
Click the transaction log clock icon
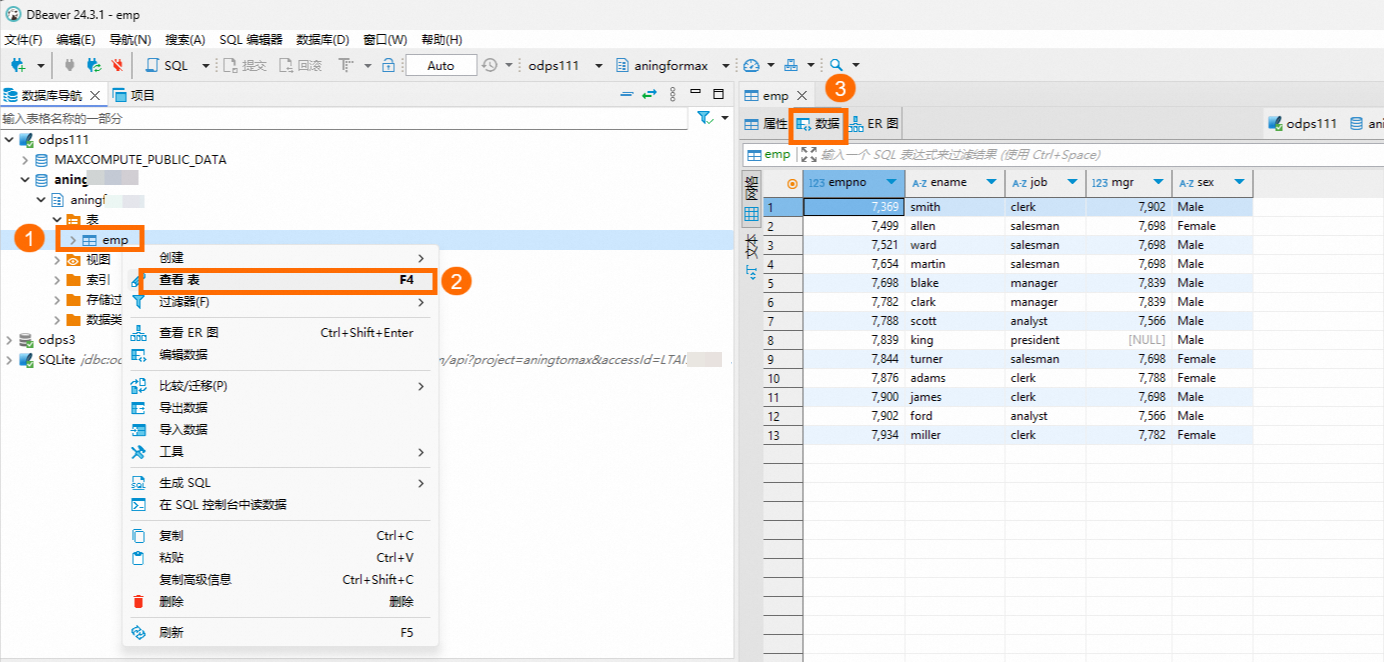click(x=489, y=65)
